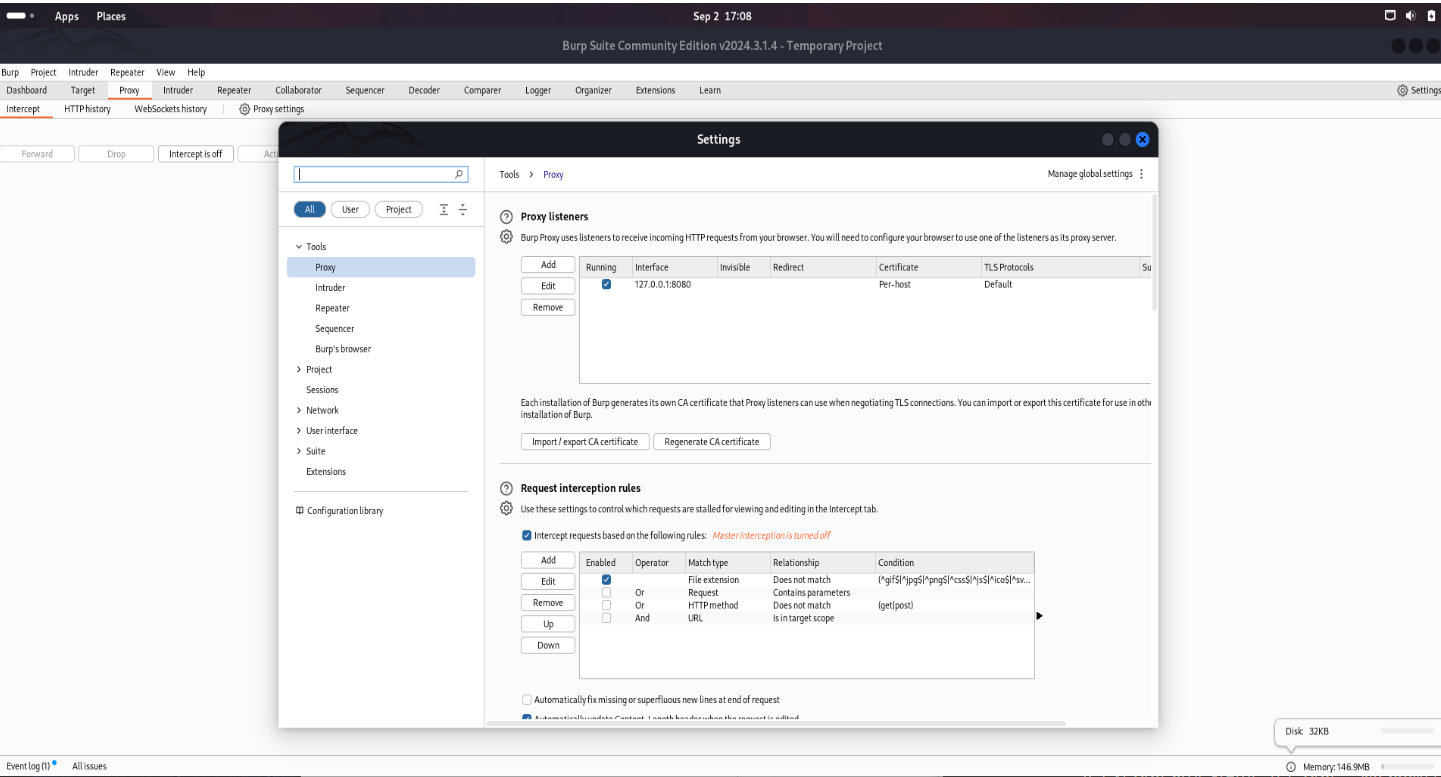Image resolution: width=1441 pixels, height=777 pixels.
Task: Open the HTTP history sub-tab
Action: point(88,109)
